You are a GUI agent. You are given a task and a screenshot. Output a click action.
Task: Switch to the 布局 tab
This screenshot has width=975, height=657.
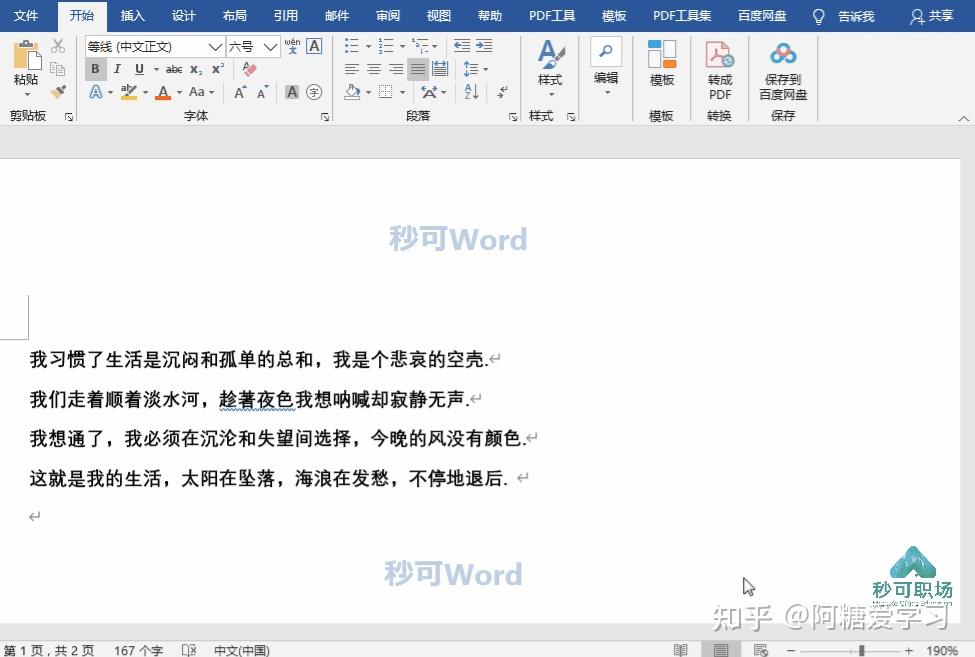point(234,16)
